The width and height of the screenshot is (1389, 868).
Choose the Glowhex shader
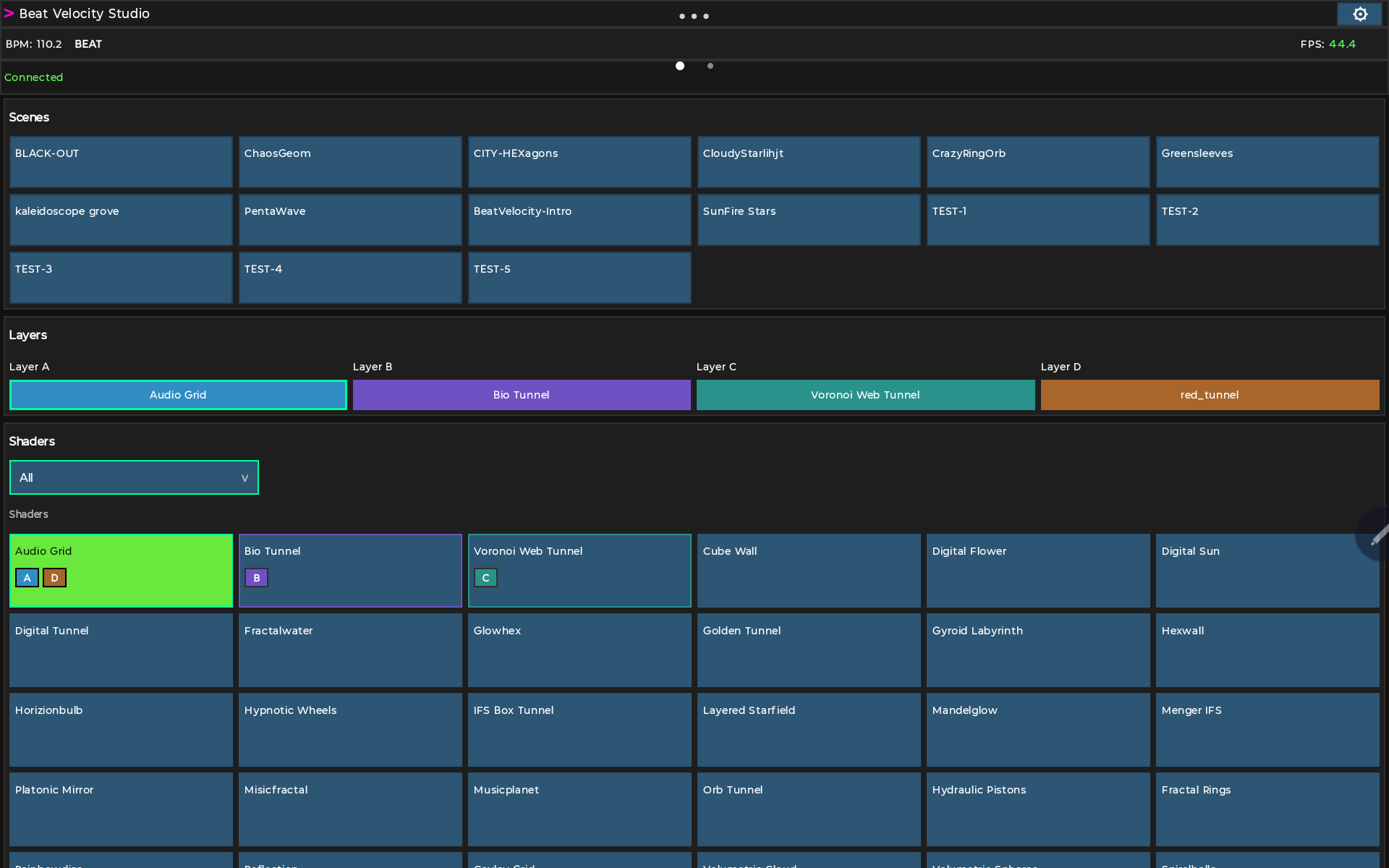point(579,650)
